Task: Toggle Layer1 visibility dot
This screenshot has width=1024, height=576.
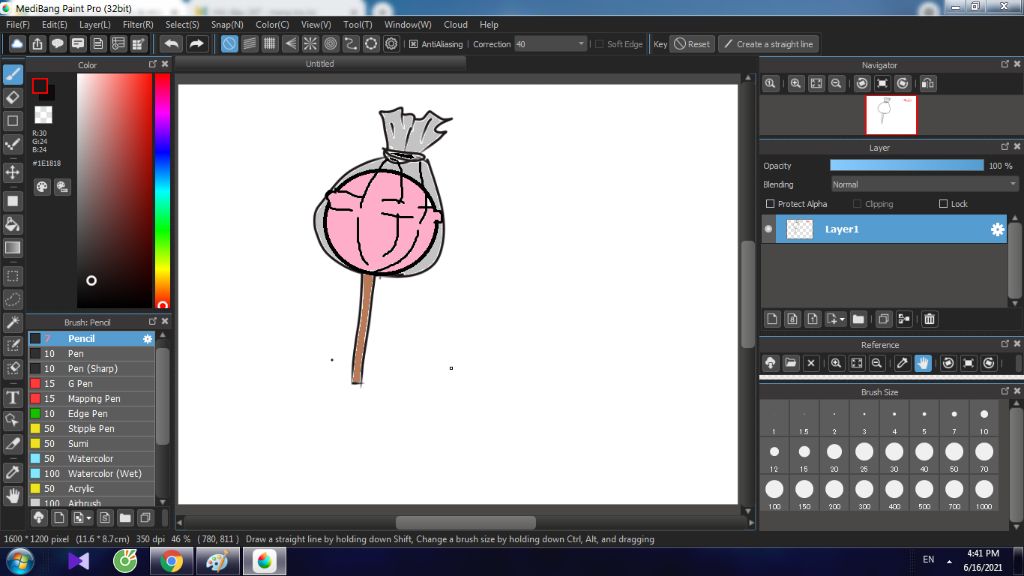Action: pos(768,229)
